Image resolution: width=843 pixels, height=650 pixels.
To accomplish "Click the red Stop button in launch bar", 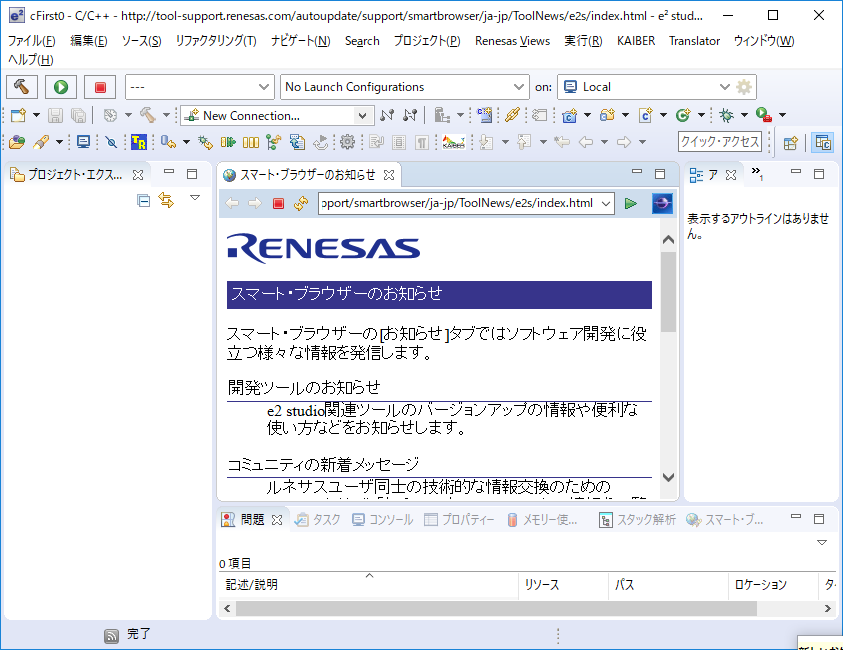I will point(100,87).
